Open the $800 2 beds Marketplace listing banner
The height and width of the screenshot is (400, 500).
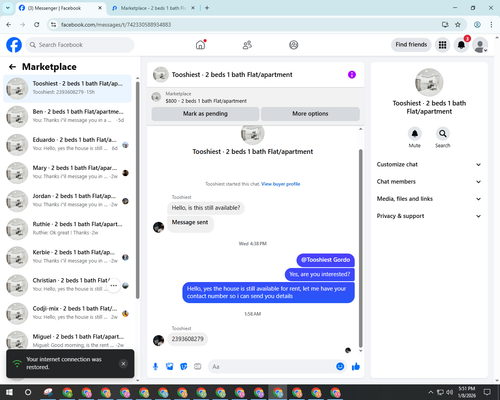256,97
